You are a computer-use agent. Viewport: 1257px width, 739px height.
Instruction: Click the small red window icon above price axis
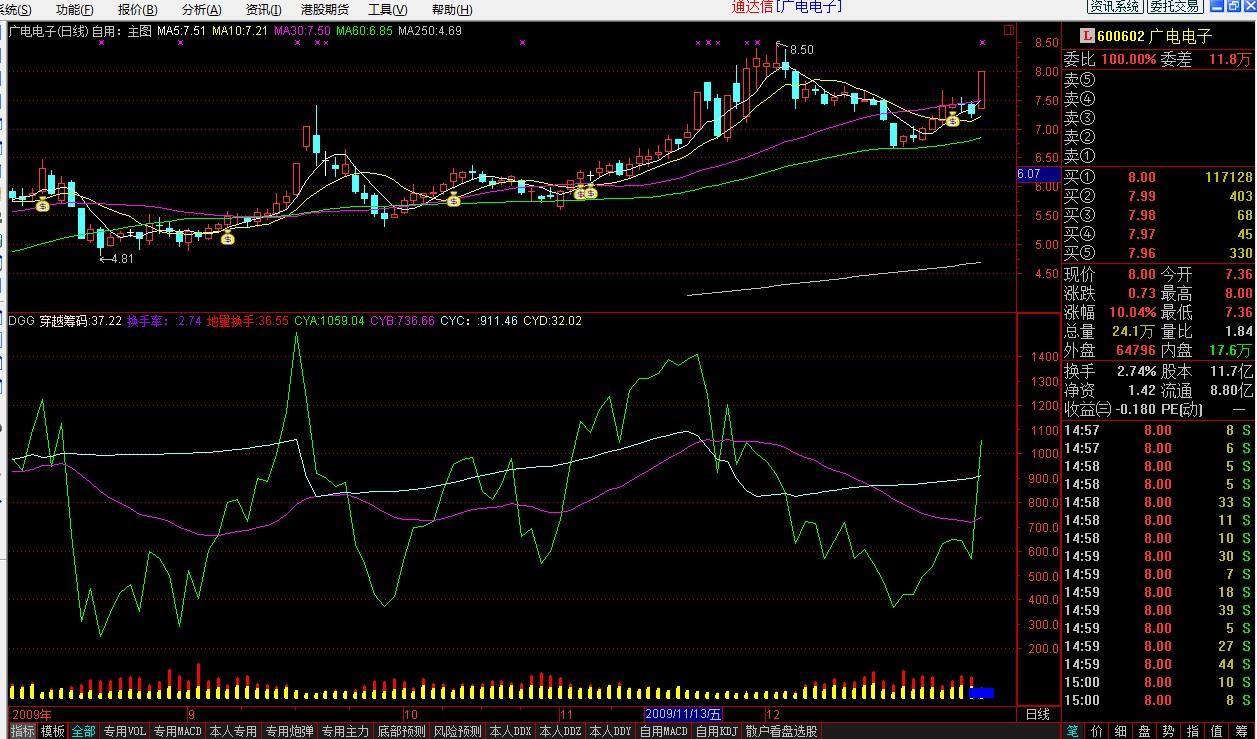click(1008, 31)
